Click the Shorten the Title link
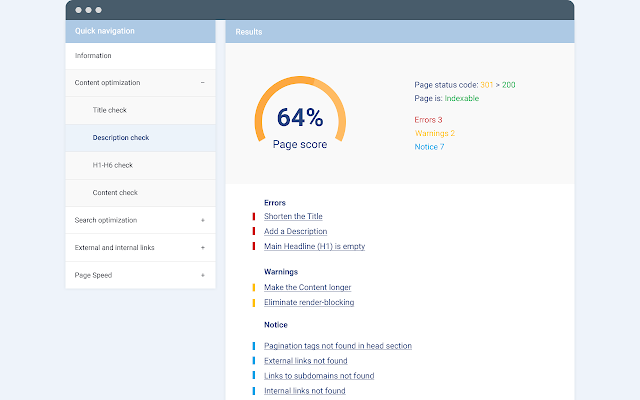This screenshot has height=400, width=640. point(293,216)
